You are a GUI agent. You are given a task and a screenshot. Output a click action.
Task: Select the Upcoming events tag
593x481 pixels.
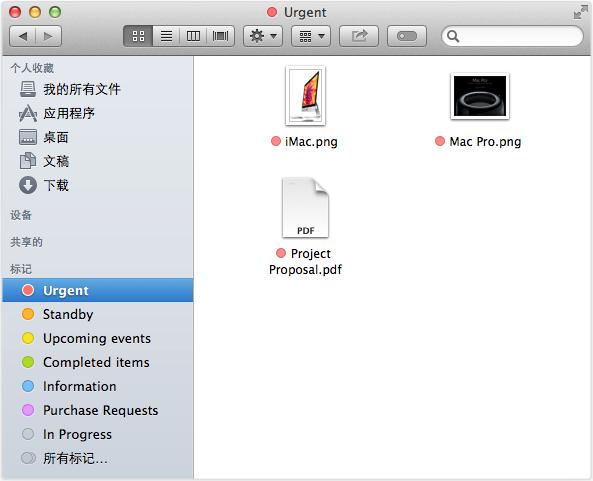[x=98, y=338]
